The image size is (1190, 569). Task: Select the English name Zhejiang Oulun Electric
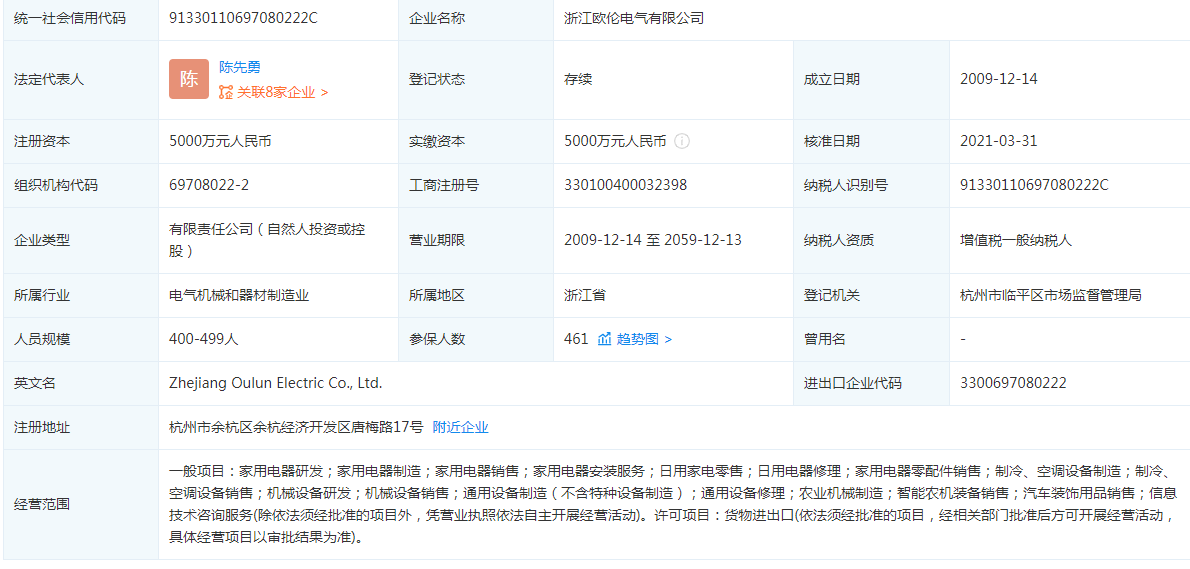(x=276, y=383)
